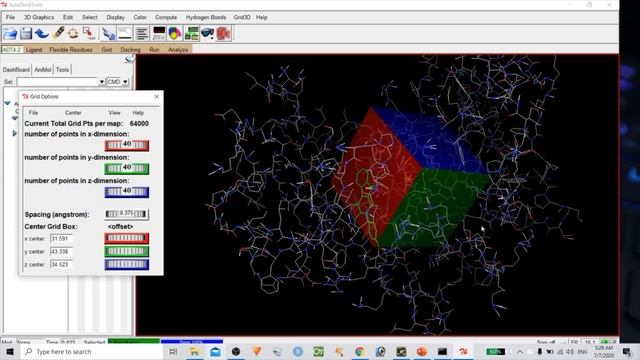Click the x-dimension points thumbwheel
This screenshot has width=640, height=360.
pyautogui.click(x=127, y=145)
